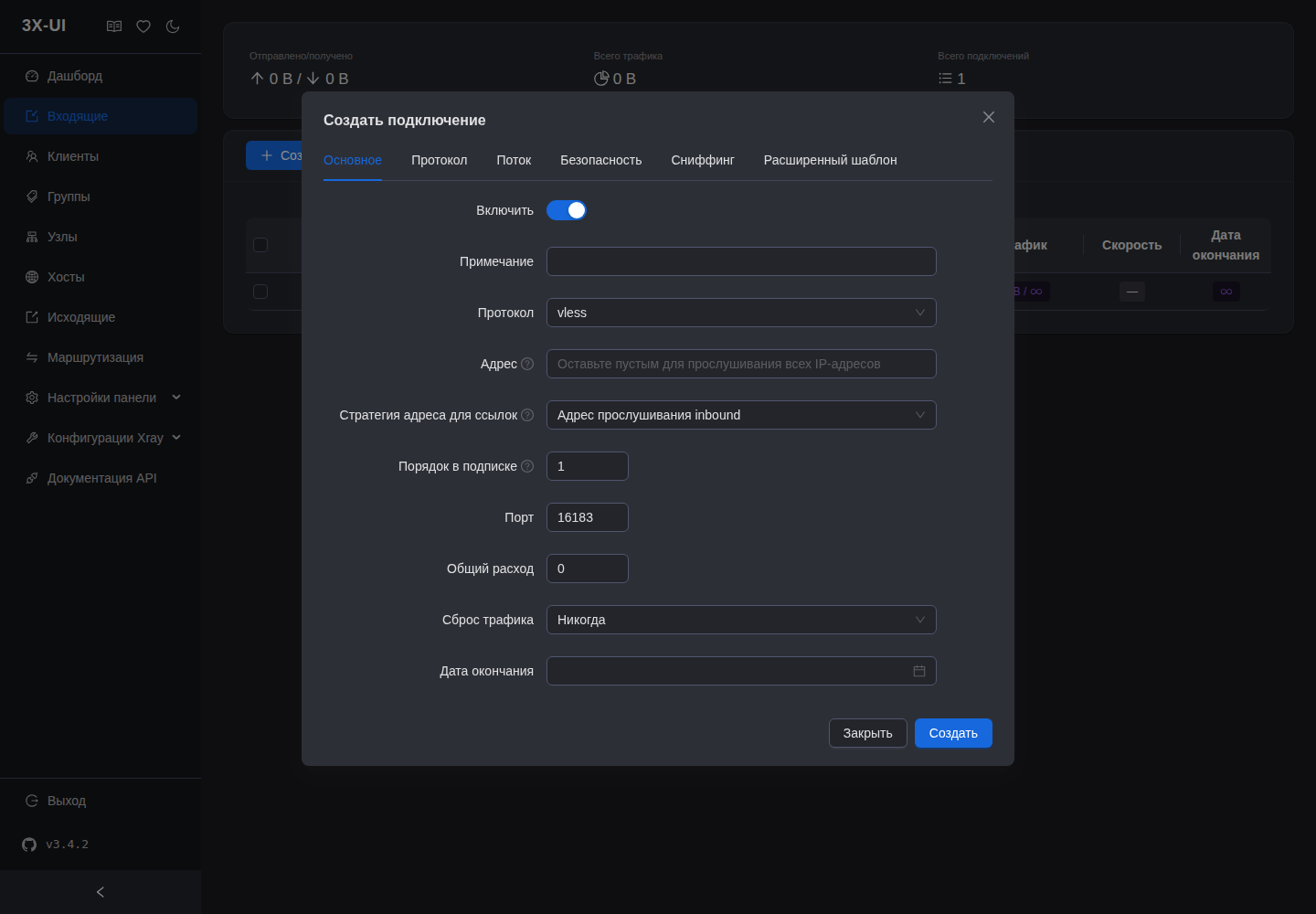The height and width of the screenshot is (914, 1316).
Task: Click the Дата окончания date field
Action: coord(741,671)
